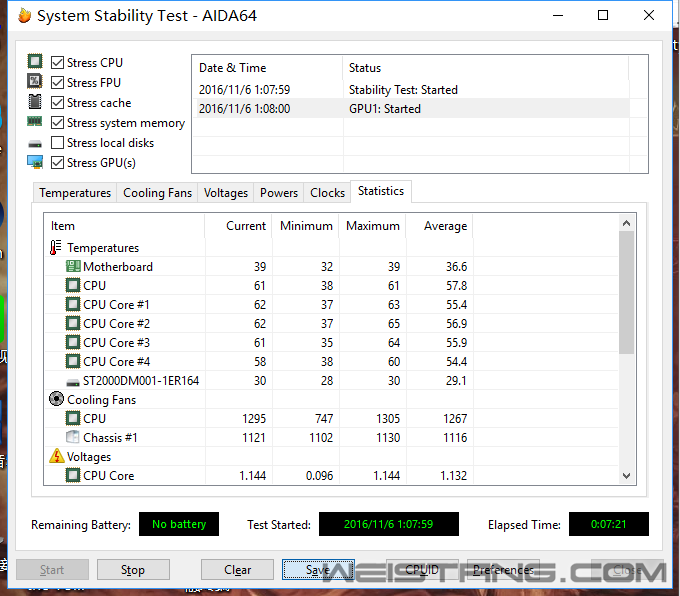
Task: Click the AIDA64 flame icon in title bar
Action: pyautogui.click(x=25, y=16)
